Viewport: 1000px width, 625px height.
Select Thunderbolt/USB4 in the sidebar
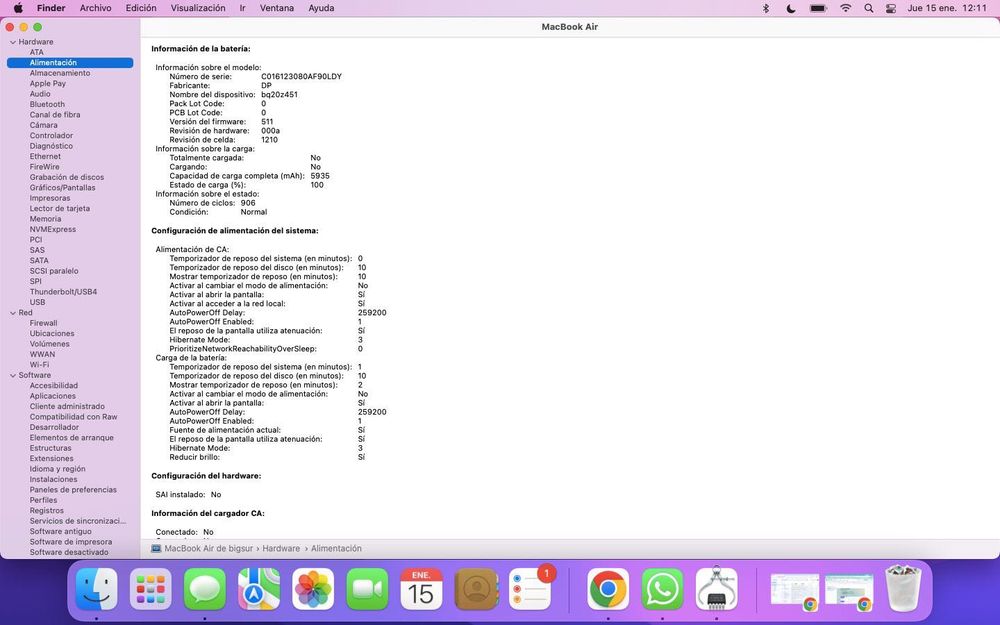(x=63, y=292)
